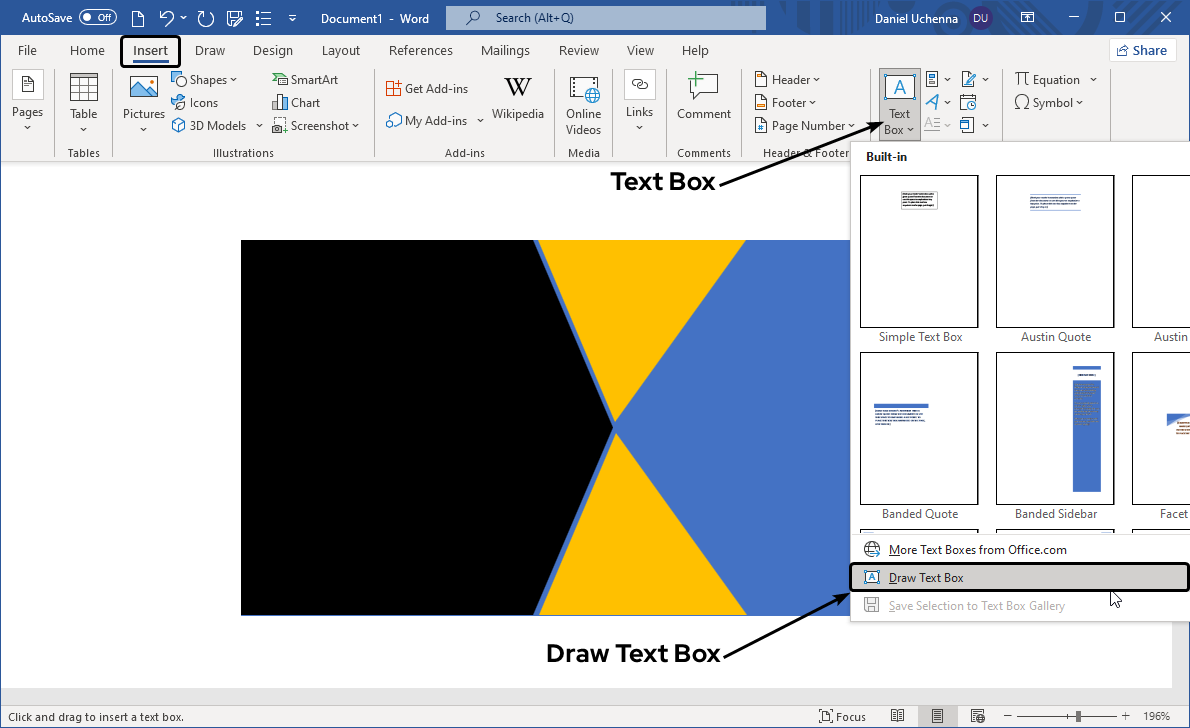The height and width of the screenshot is (728, 1190).
Task: Switch to Print Layout view
Action: coord(937,716)
